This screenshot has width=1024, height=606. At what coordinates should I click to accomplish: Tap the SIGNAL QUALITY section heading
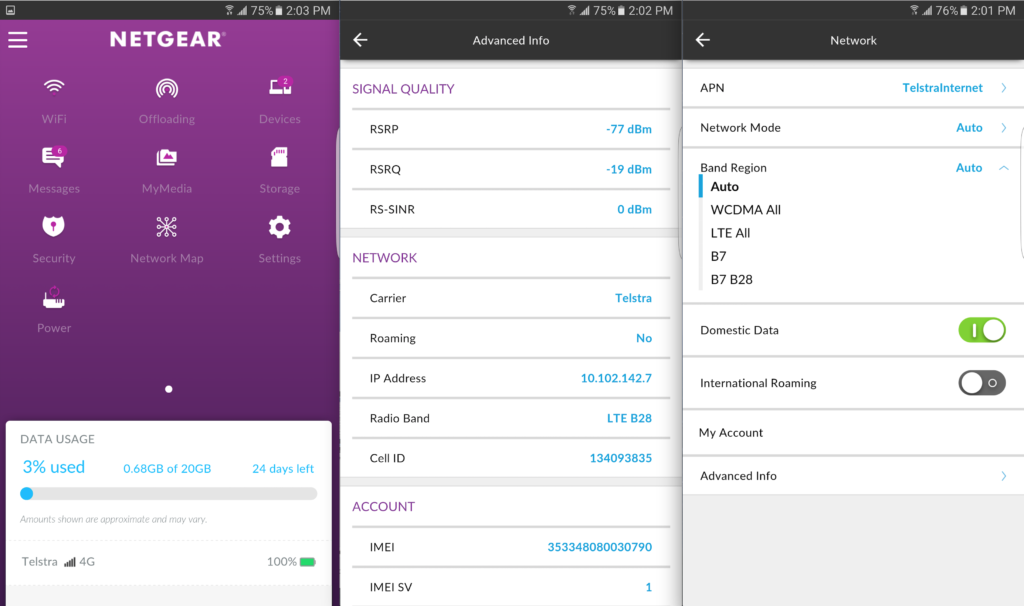(x=403, y=89)
